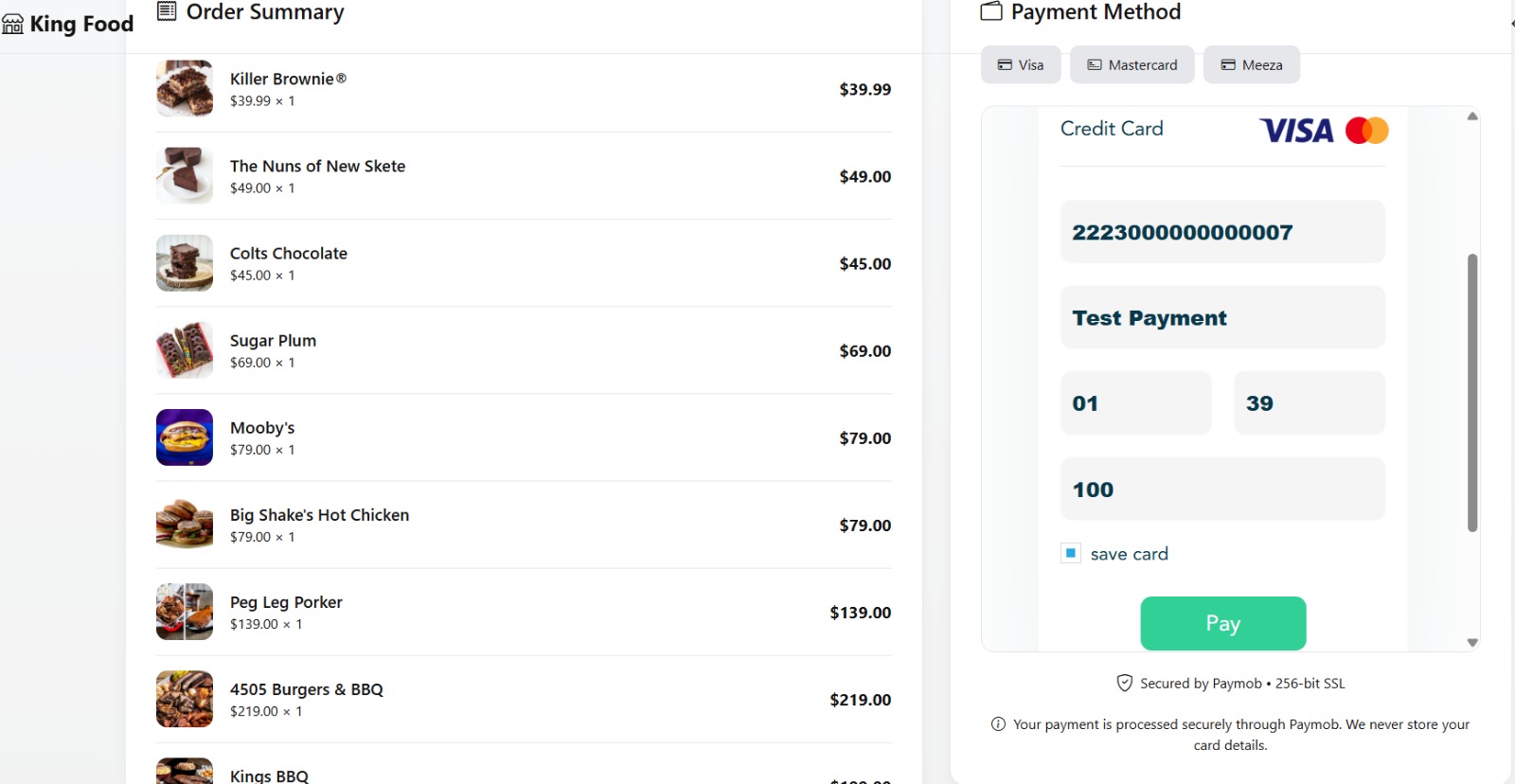Click the payment form scroll down arrow
The height and width of the screenshot is (784, 1515).
pyautogui.click(x=1472, y=642)
